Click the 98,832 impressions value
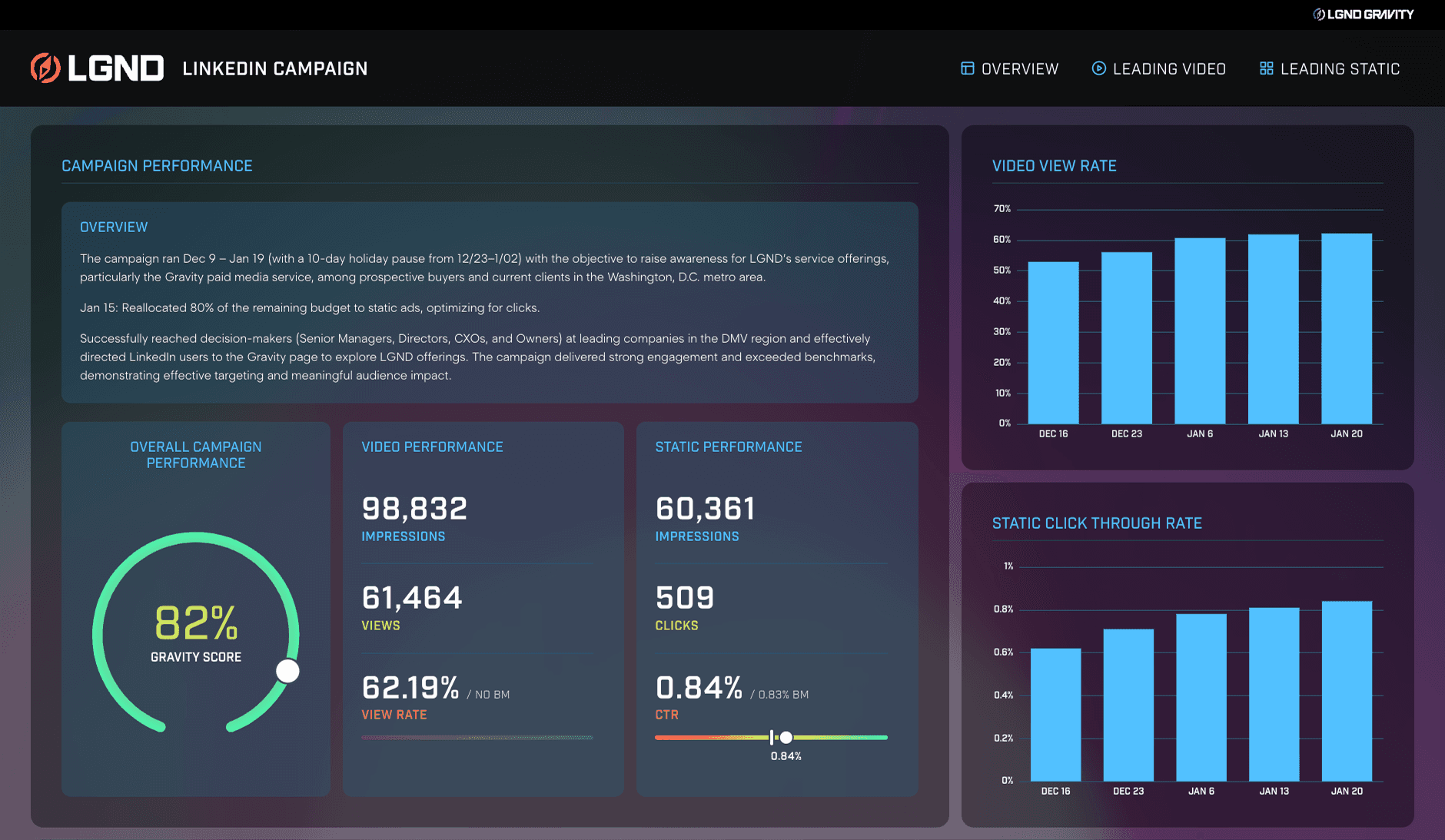 click(x=414, y=508)
